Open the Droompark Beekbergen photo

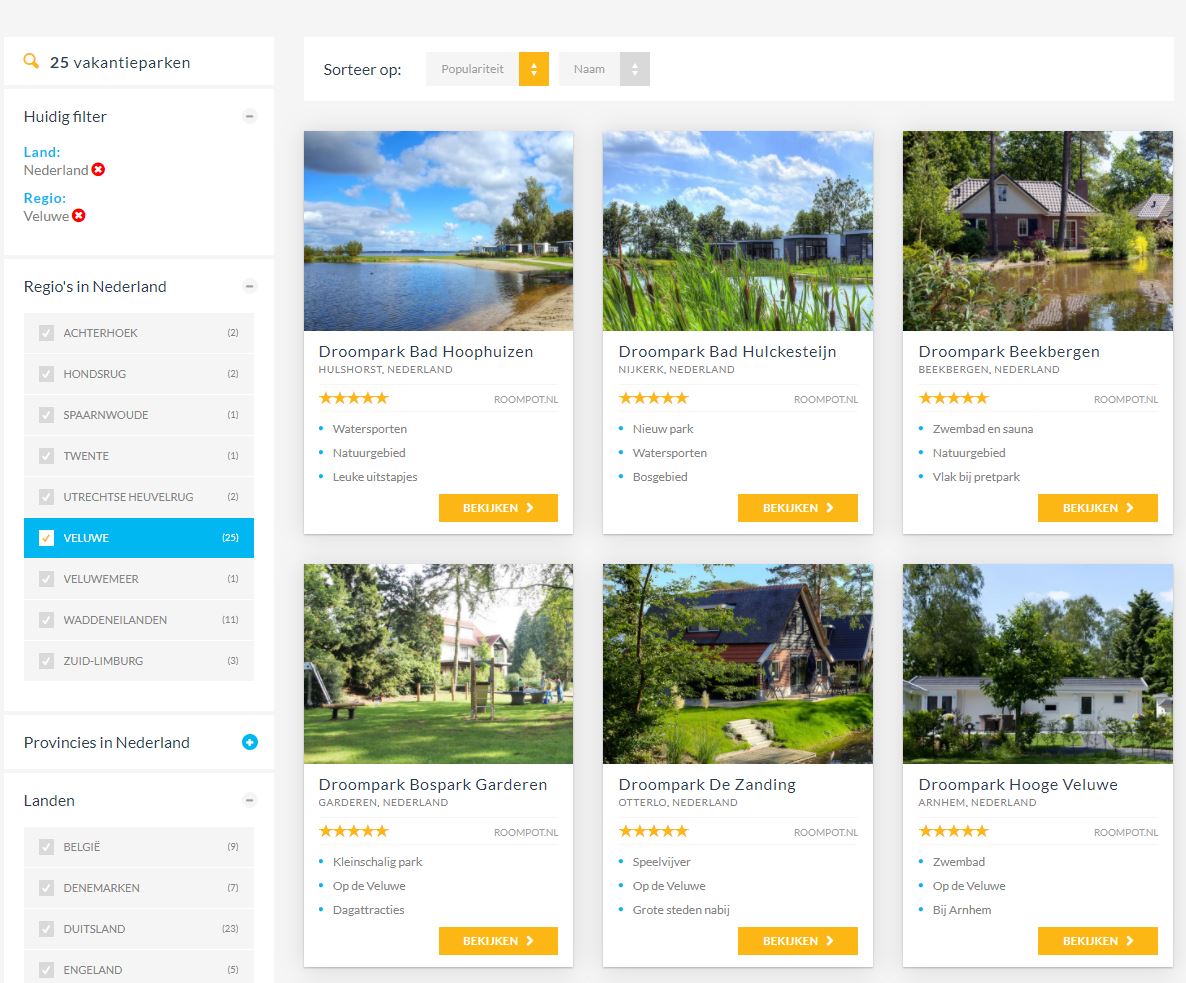(1037, 231)
